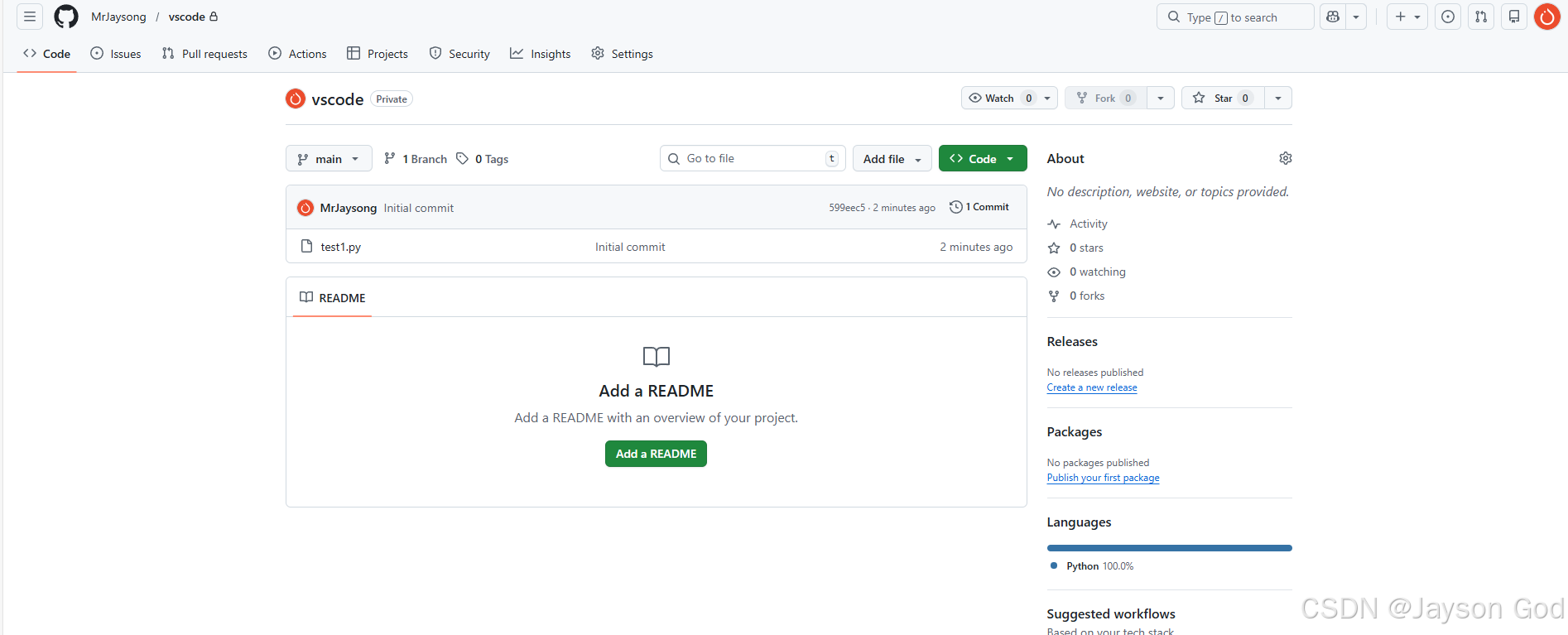1568x635 pixels.
Task: Open the test1.py file
Action: tap(341, 247)
